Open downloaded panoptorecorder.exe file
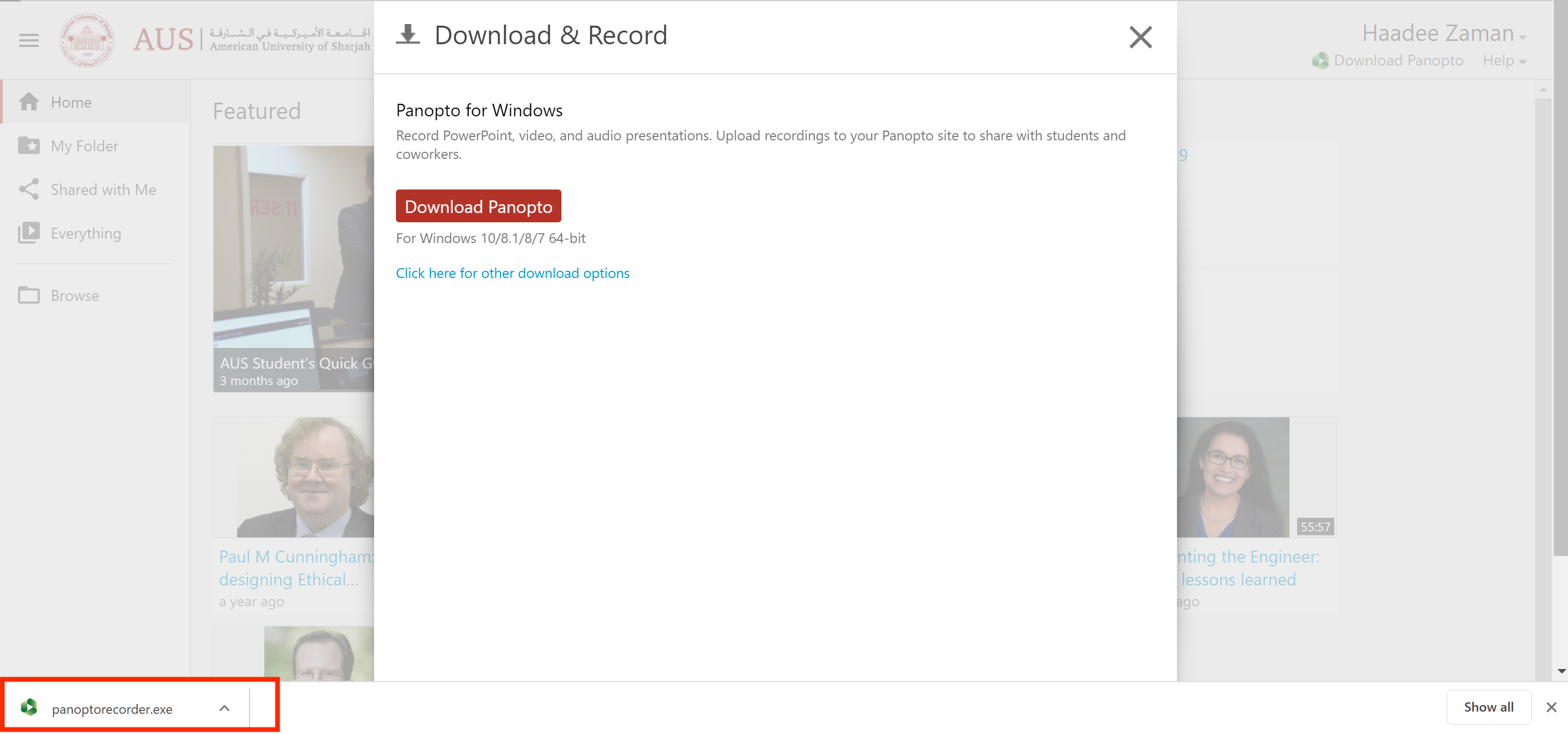1568x734 pixels. coord(112,708)
